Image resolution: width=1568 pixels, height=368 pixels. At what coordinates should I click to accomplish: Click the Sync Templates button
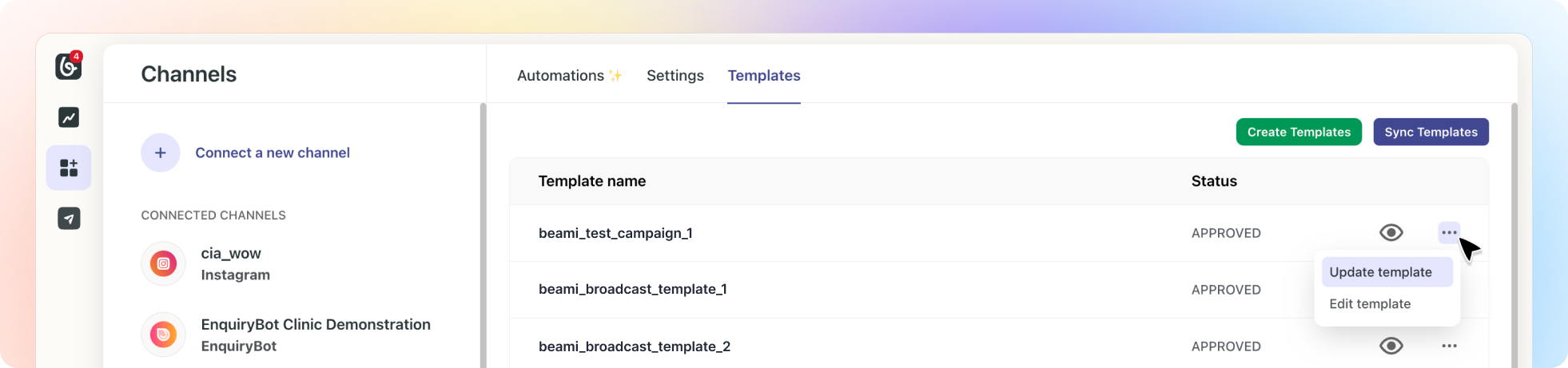click(1431, 132)
